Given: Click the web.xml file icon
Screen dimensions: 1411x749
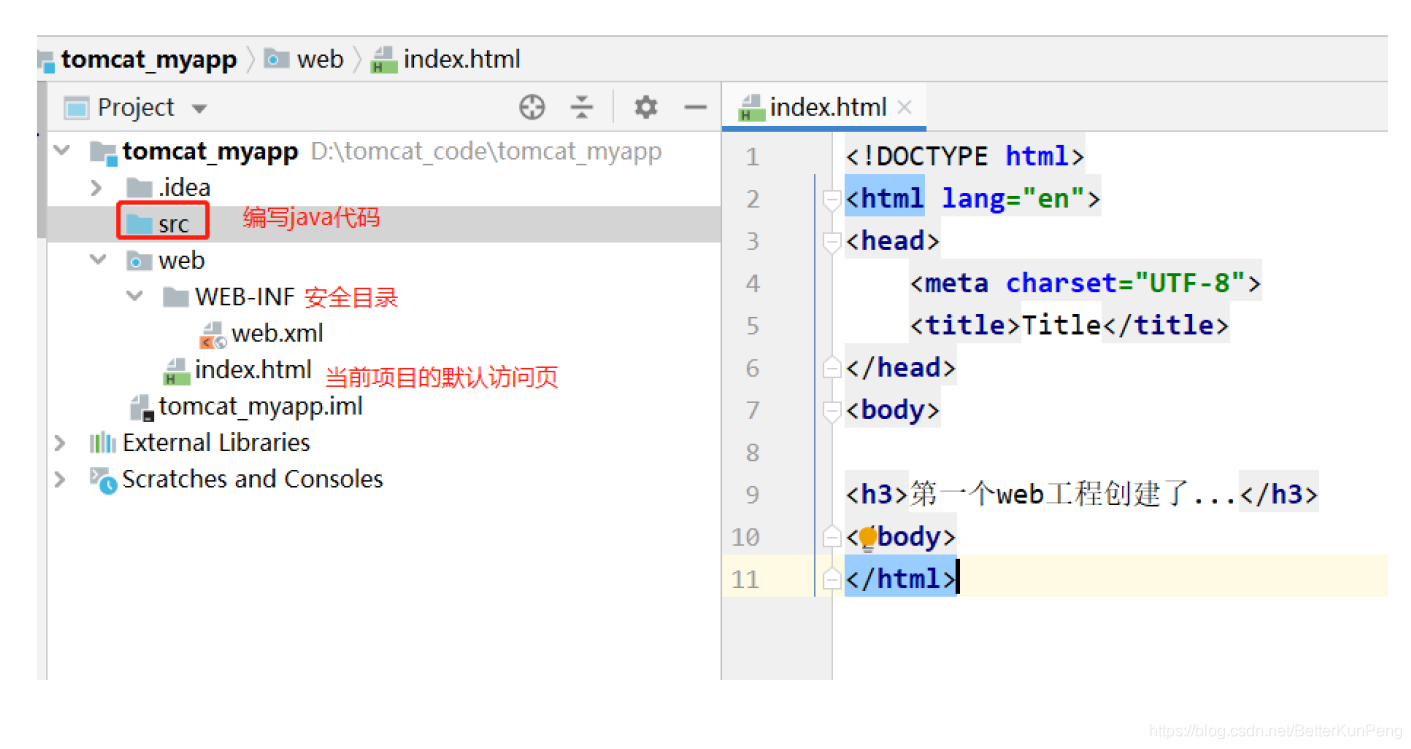Looking at the screenshot, I should point(212,334).
